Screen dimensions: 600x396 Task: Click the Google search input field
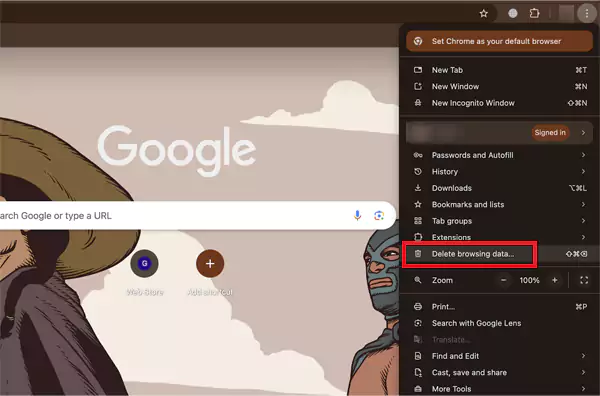click(197, 215)
